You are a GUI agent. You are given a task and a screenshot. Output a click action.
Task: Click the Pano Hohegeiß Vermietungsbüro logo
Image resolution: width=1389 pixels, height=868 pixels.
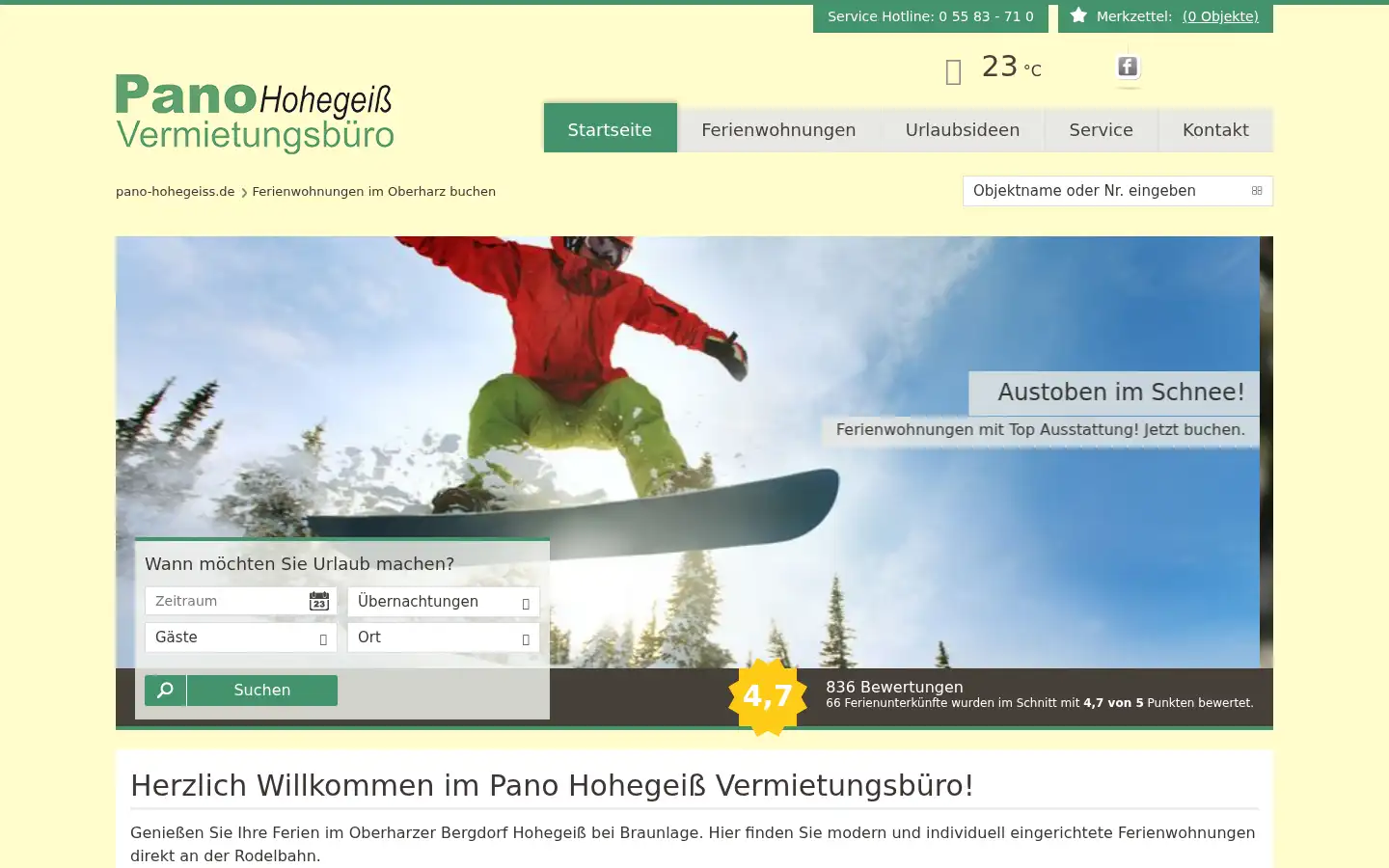tap(256, 113)
